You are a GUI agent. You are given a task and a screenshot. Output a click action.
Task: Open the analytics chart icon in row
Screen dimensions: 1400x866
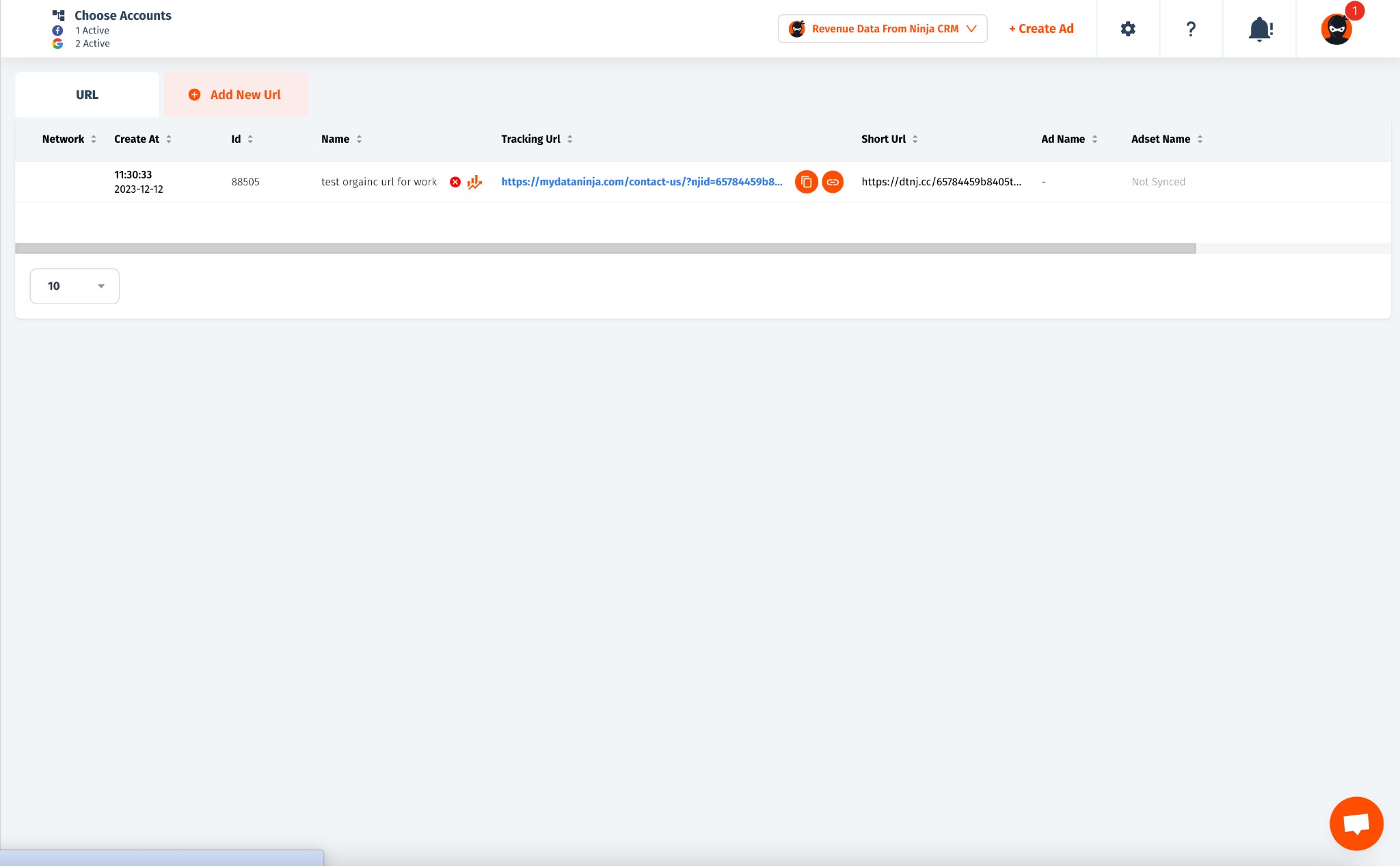click(474, 182)
